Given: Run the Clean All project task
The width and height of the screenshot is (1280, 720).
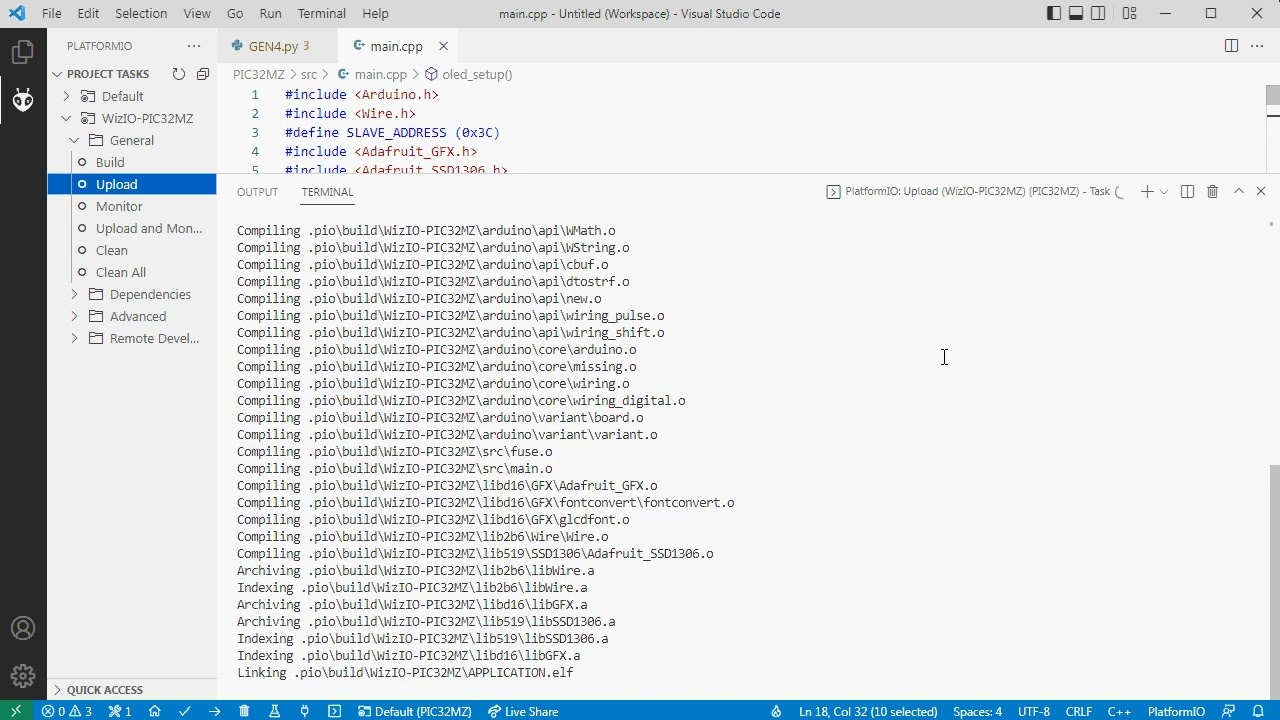Looking at the screenshot, I should [121, 272].
